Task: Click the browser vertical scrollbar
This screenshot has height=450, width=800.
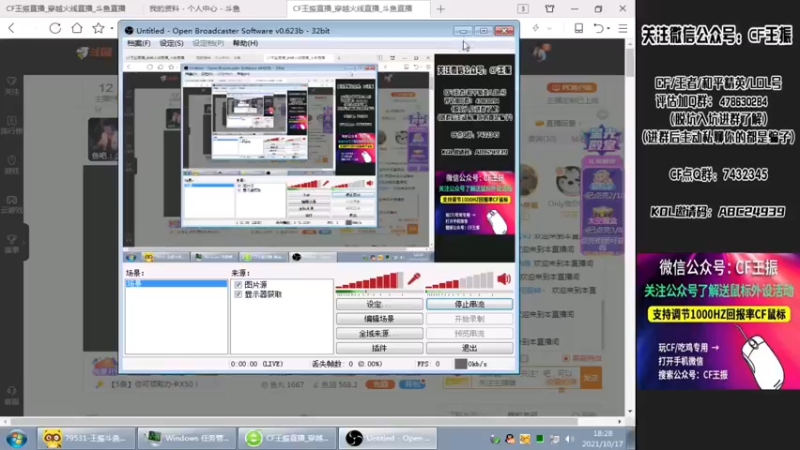Action: (x=630, y=64)
